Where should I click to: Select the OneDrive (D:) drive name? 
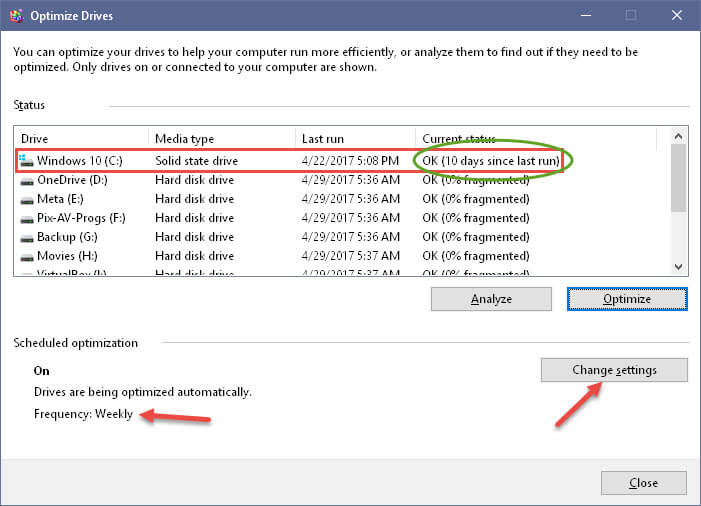click(x=72, y=180)
